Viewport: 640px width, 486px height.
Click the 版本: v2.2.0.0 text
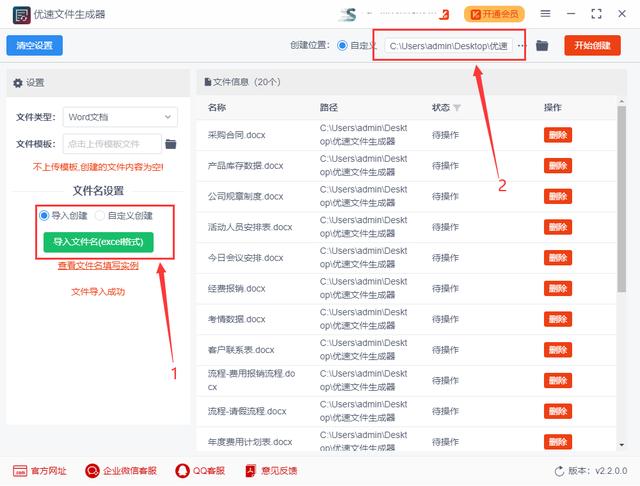tap(598, 471)
